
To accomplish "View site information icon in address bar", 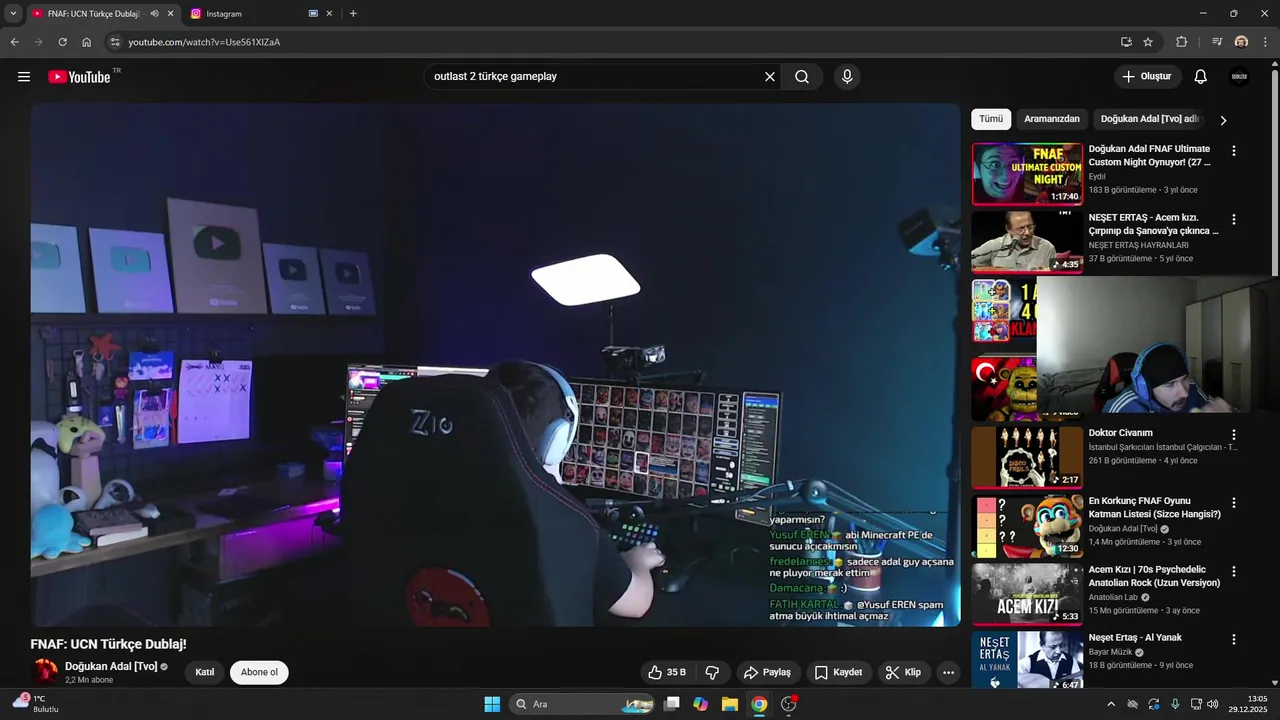I will (115, 42).
